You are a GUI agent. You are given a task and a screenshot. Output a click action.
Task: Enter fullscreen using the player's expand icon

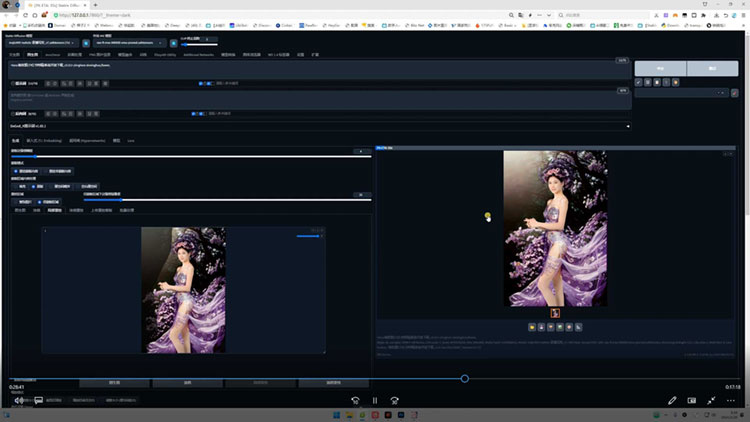(x=711, y=400)
